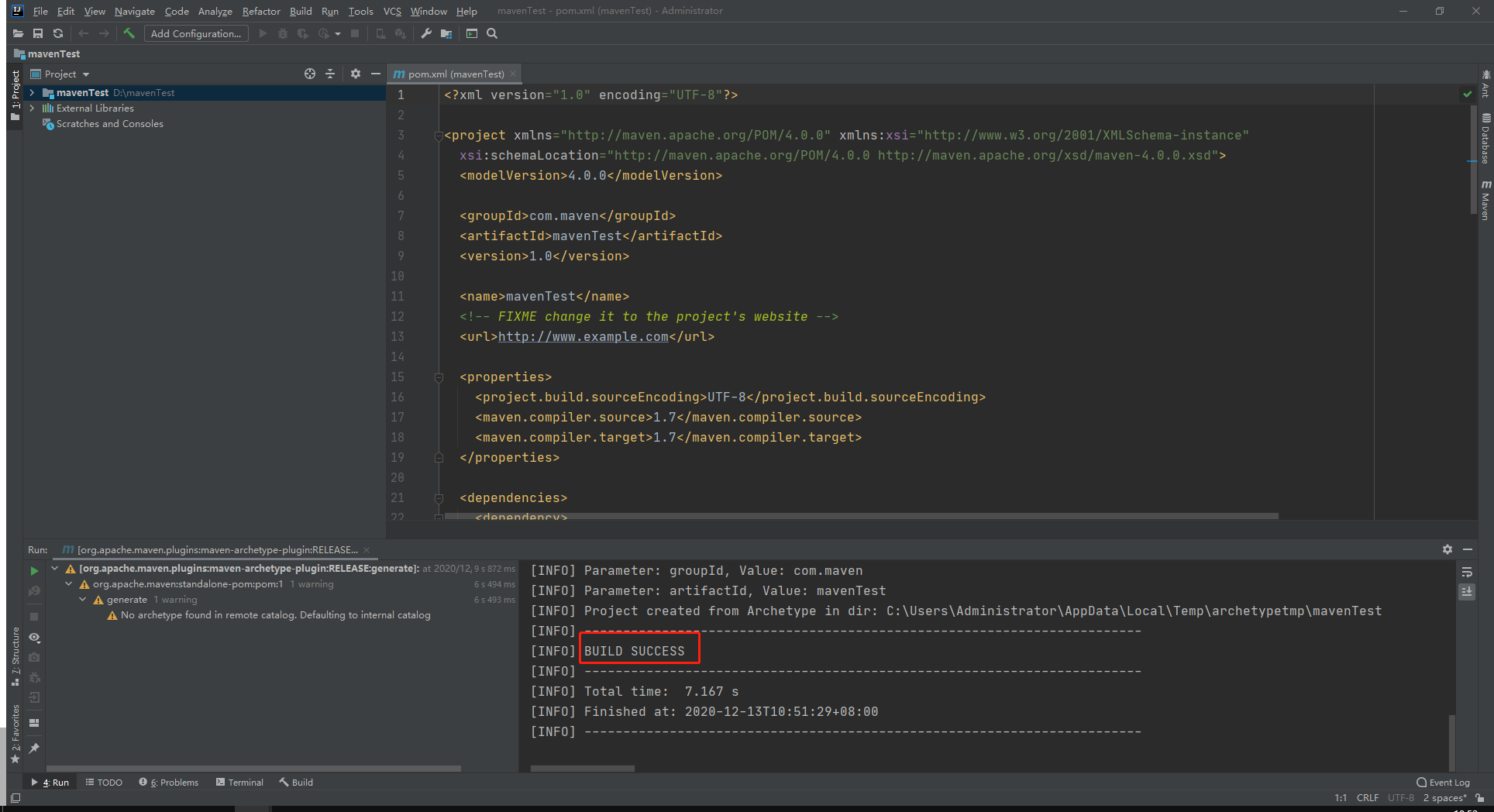Image resolution: width=1494 pixels, height=812 pixels.
Task: Close the maven-archetype-plugin Run tab
Action: (367, 550)
